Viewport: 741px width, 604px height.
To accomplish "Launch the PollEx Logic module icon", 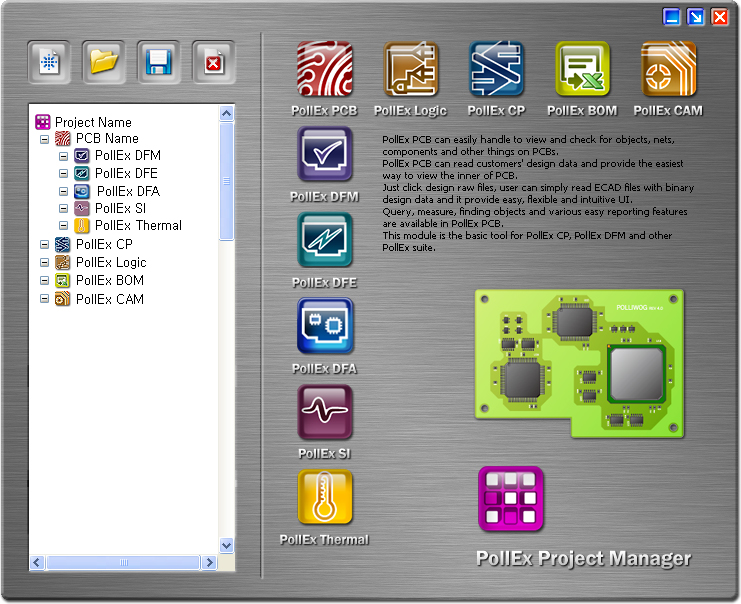I will pyautogui.click(x=411, y=69).
